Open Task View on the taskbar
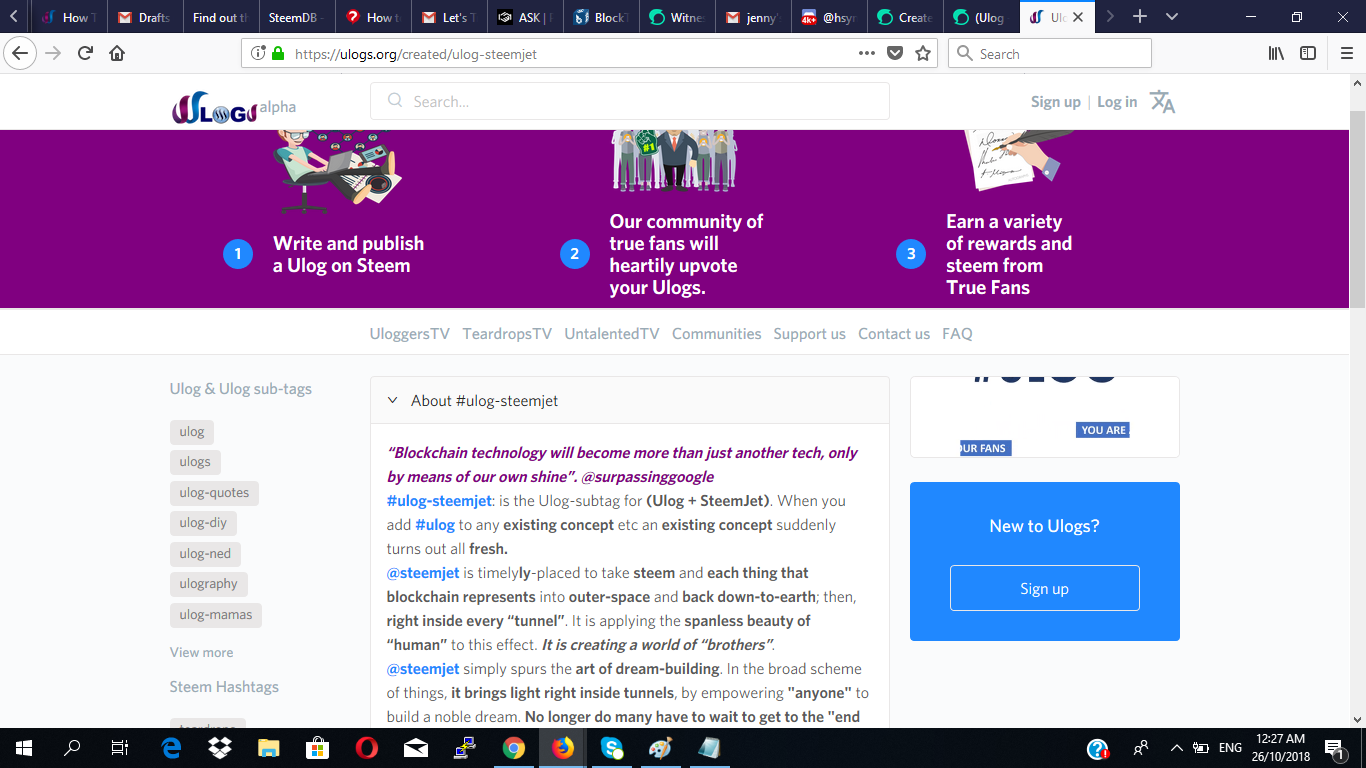1366x768 pixels. [120, 748]
